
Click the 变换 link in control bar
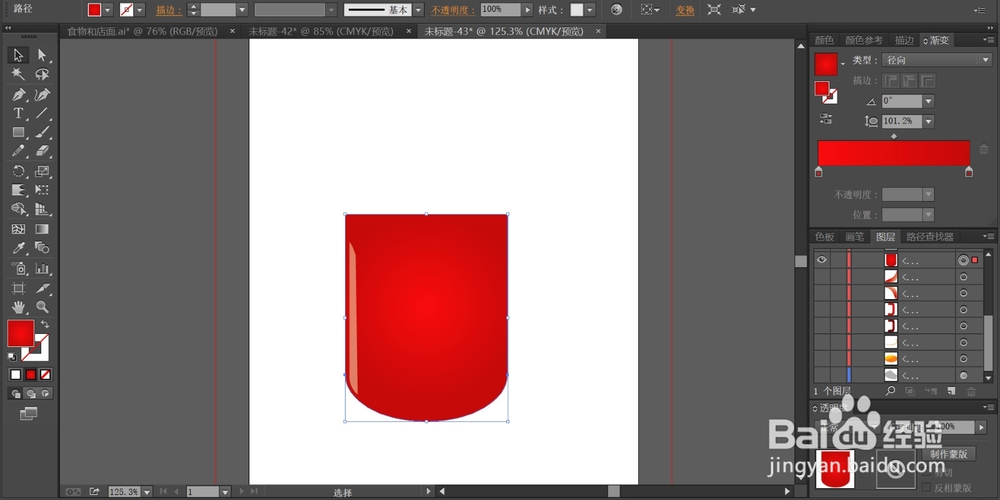(685, 10)
